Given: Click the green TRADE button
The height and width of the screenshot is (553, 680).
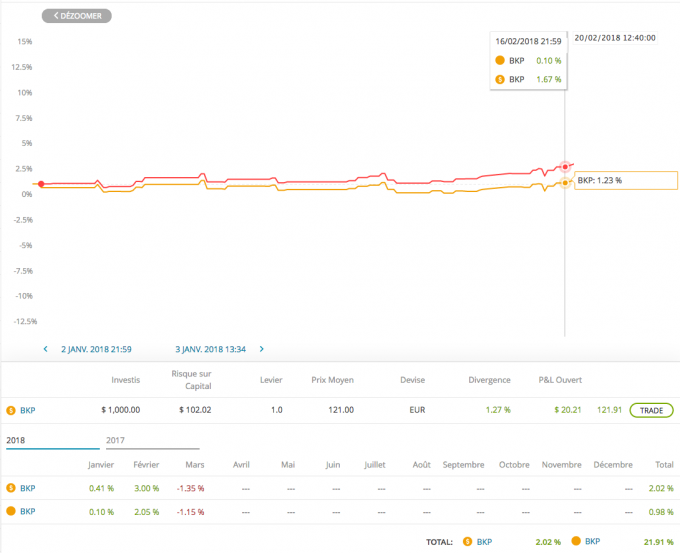Looking at the screenshot, I should 651,410.
